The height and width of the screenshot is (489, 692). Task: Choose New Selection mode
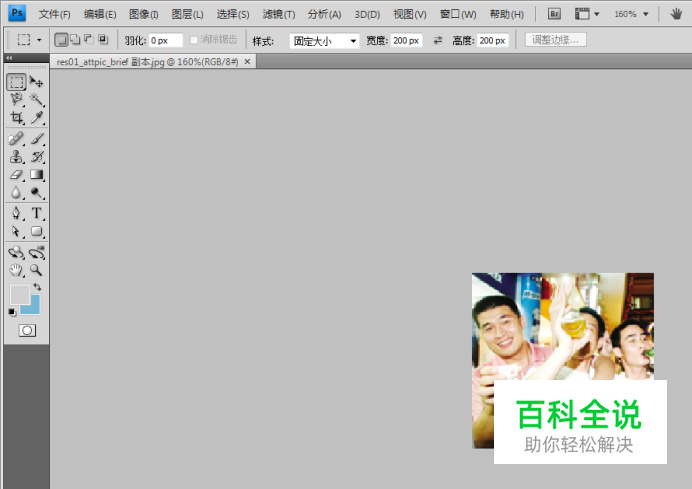click(x=61, y=40)
